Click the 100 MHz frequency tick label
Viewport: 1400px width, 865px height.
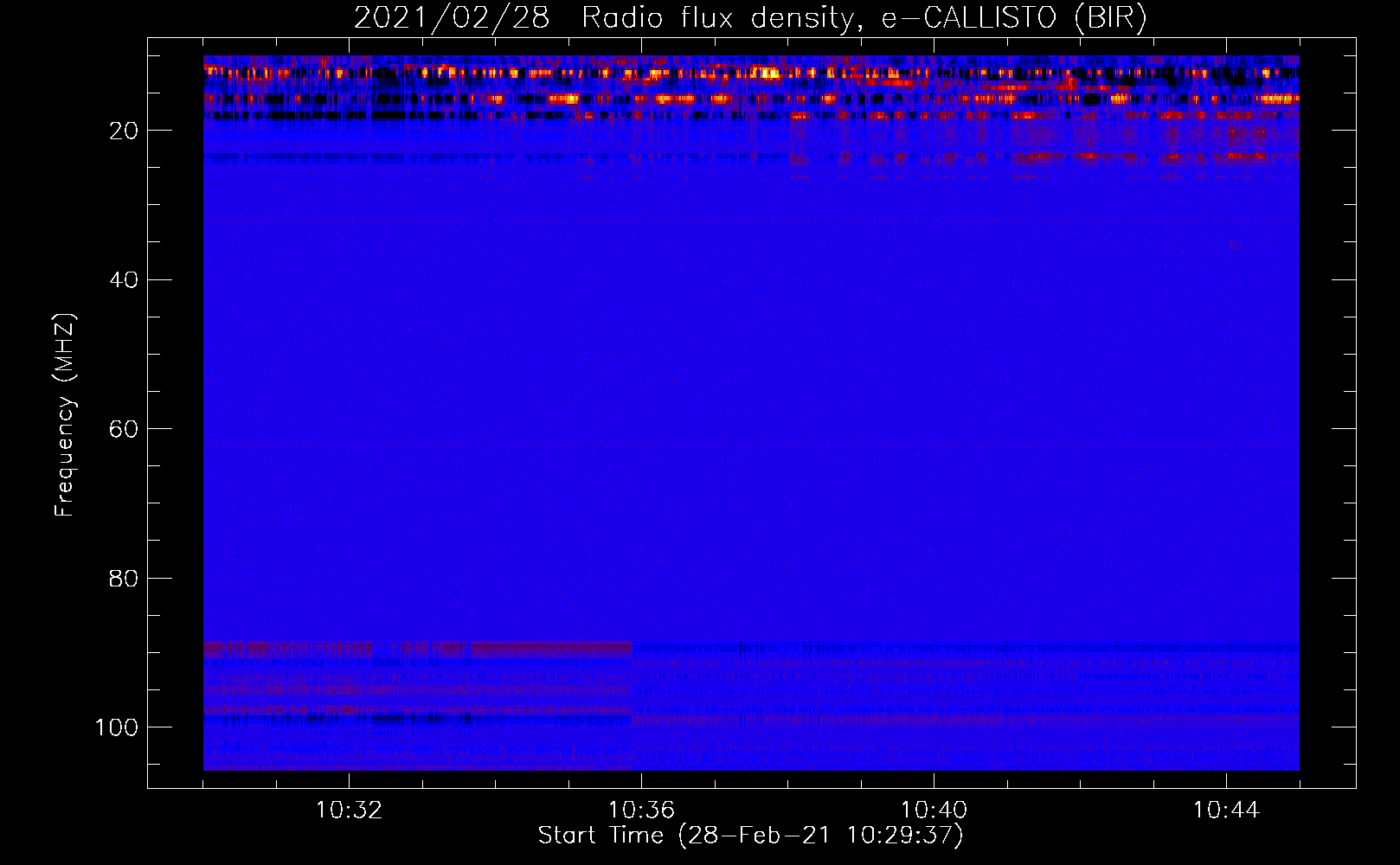pyautogui.click(x=117, y=727)
